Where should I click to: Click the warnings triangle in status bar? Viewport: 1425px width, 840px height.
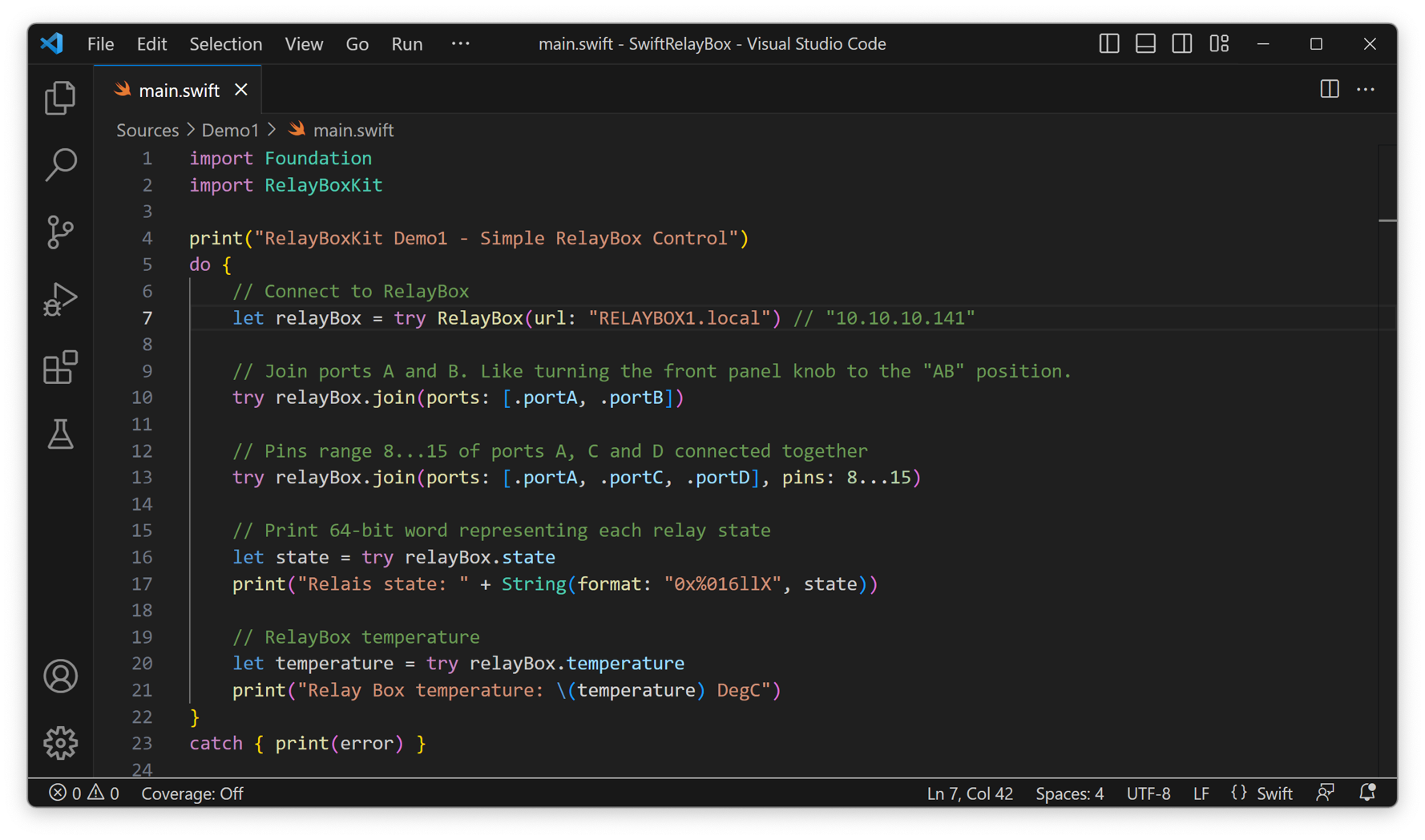click(103, 793)
